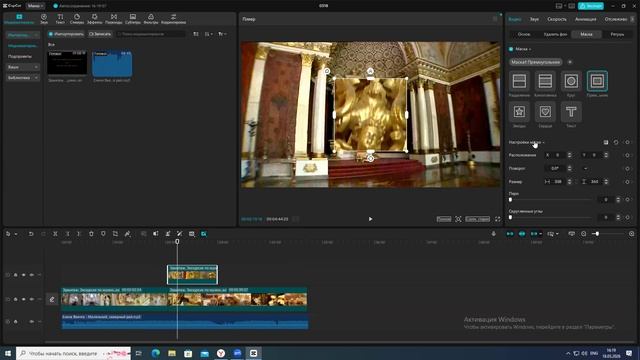Click the pencil cover icon on main track
The width and height of the screenshot is (640, 360).
click(x=52, y=299)
